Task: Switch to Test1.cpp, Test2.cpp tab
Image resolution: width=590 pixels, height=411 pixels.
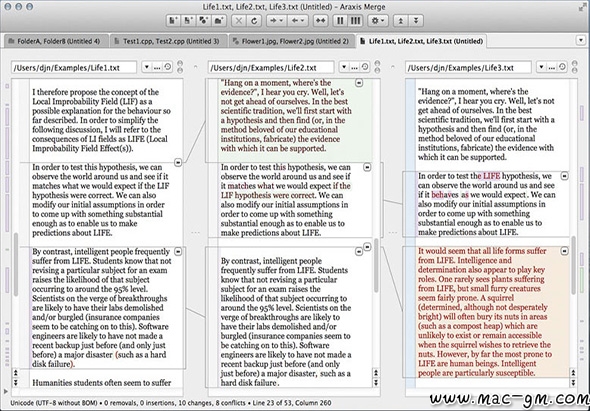Action: pyautogui.click(x=169, y=41)
